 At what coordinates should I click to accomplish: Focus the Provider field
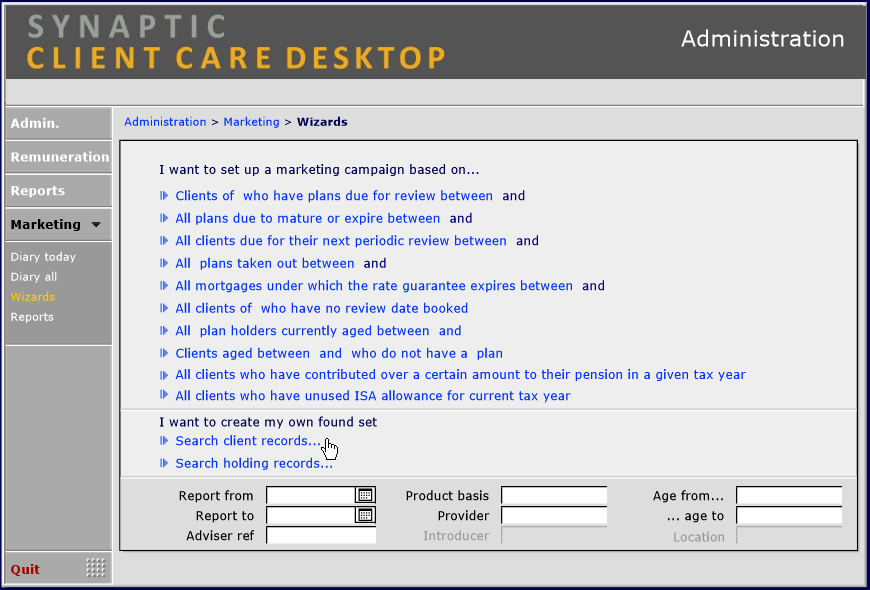(554, 515)
